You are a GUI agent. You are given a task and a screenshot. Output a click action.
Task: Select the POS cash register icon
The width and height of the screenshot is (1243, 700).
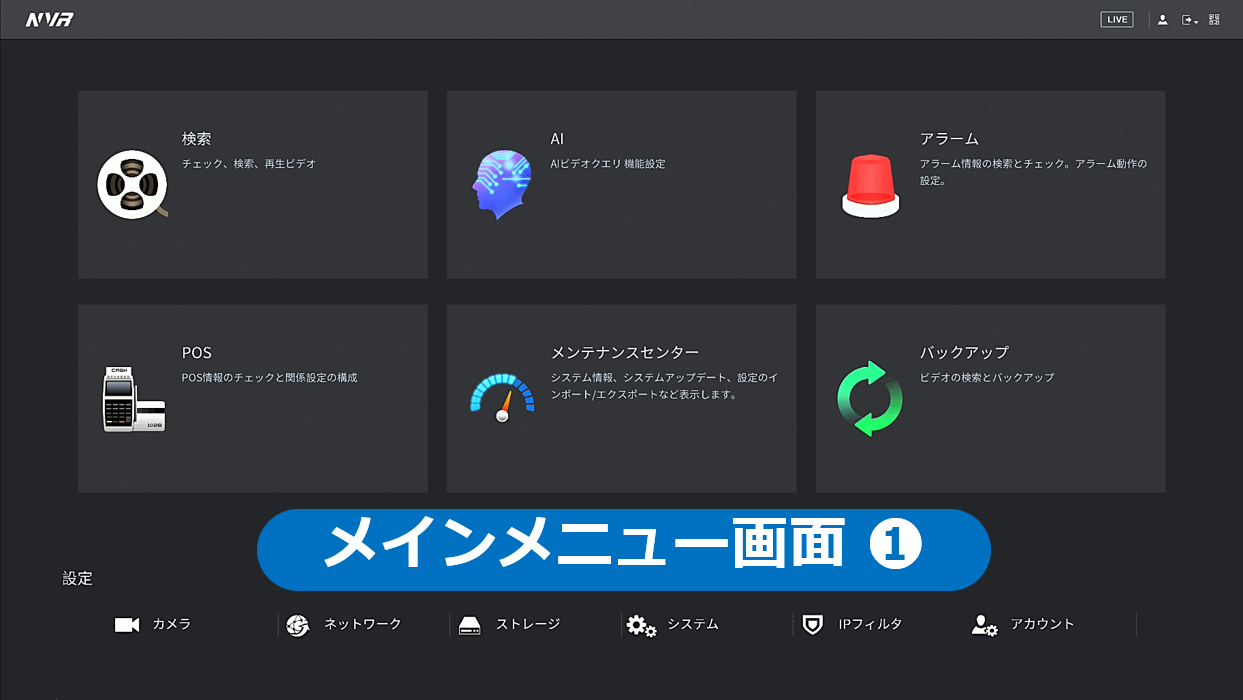133,399
